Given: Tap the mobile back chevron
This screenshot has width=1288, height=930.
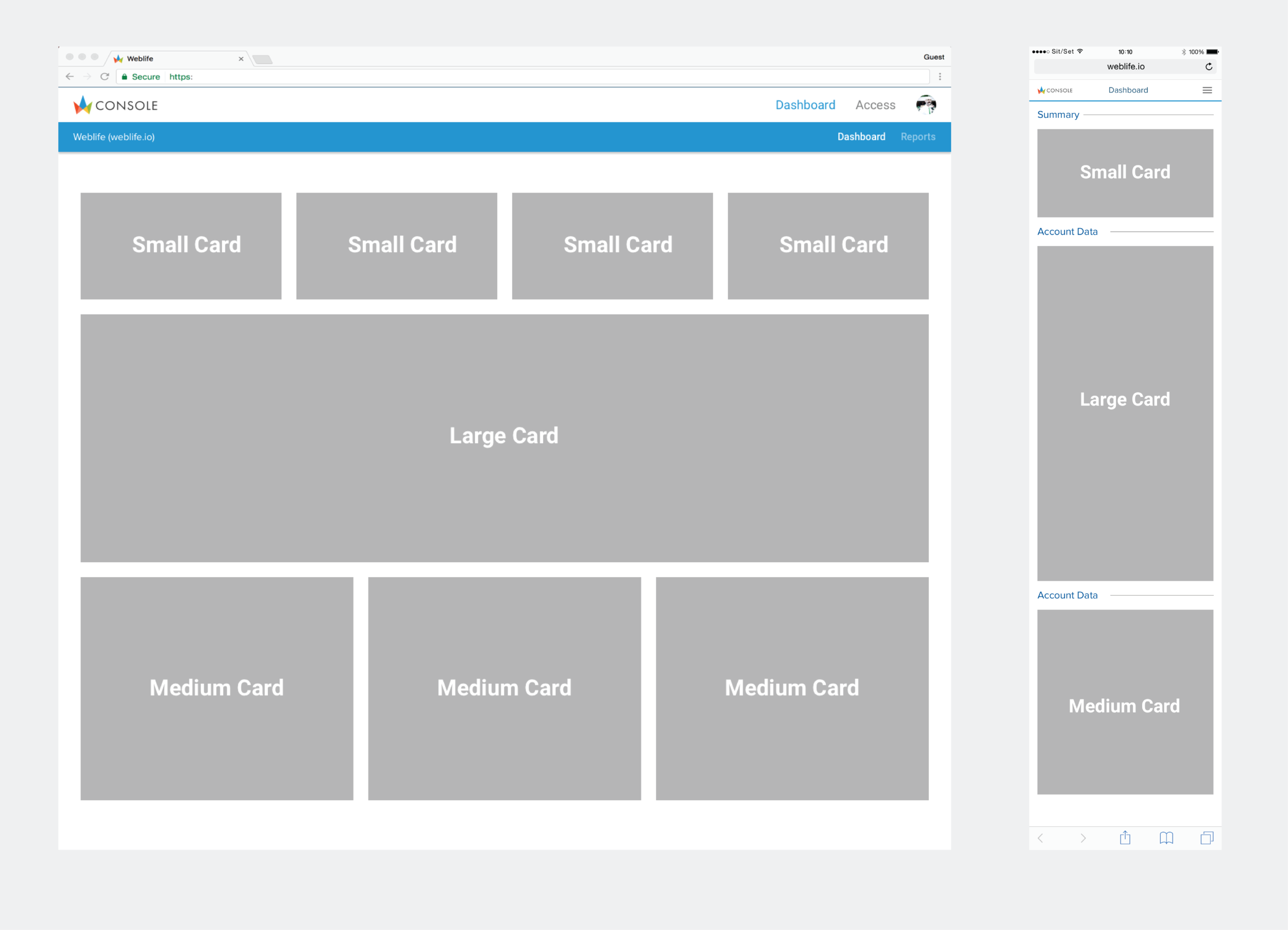Looking at the screenshot, I should coord(1040,838).
